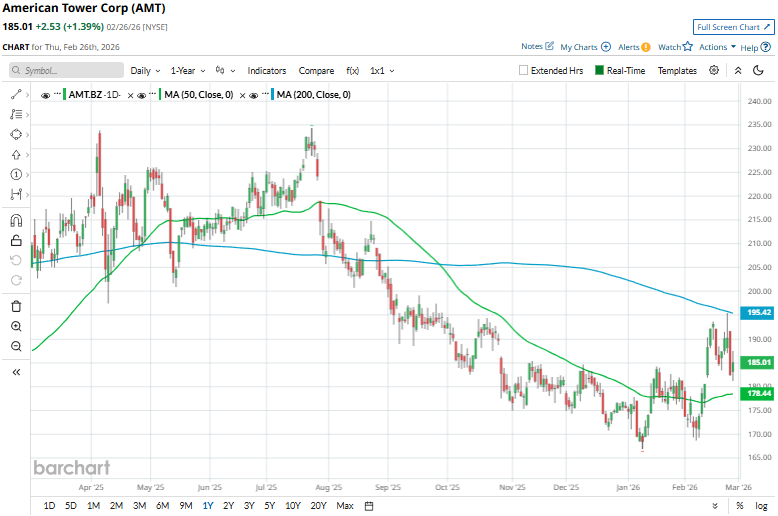Click the redo arrow in sidebar

tap(16, 280)
